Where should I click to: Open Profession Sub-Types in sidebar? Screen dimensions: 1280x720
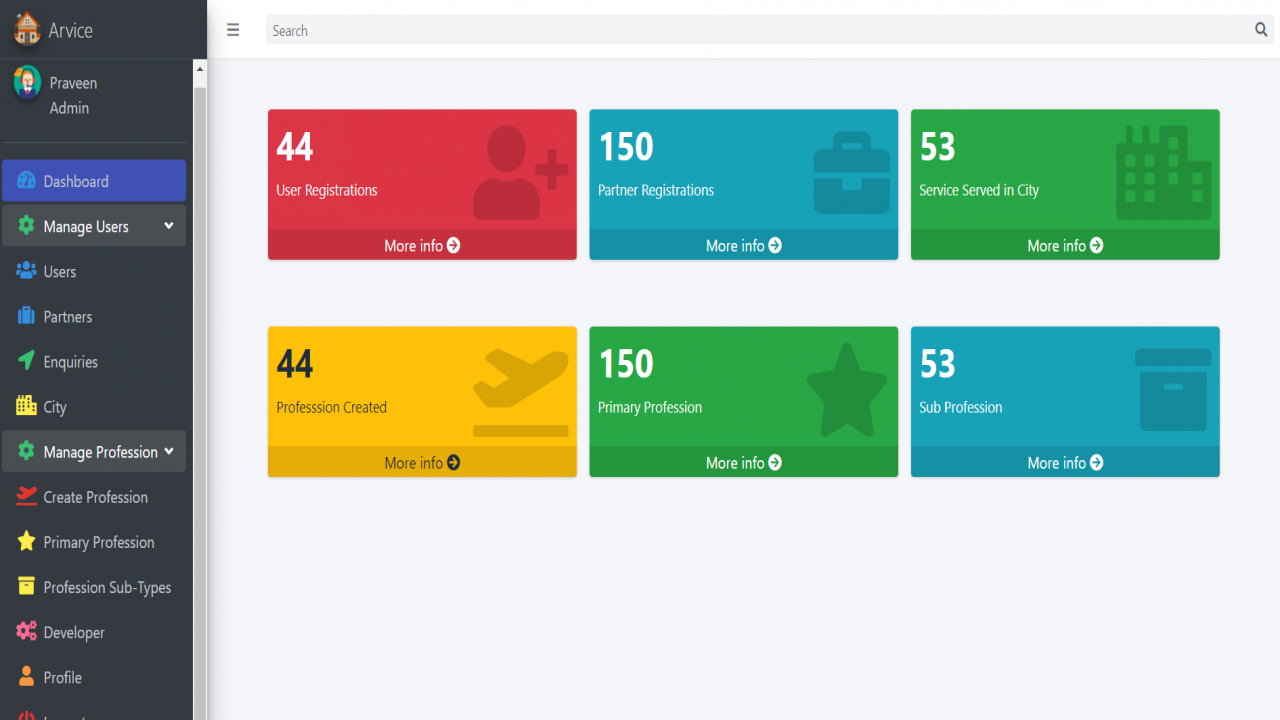pyautogui.click(x=94, y=587)
